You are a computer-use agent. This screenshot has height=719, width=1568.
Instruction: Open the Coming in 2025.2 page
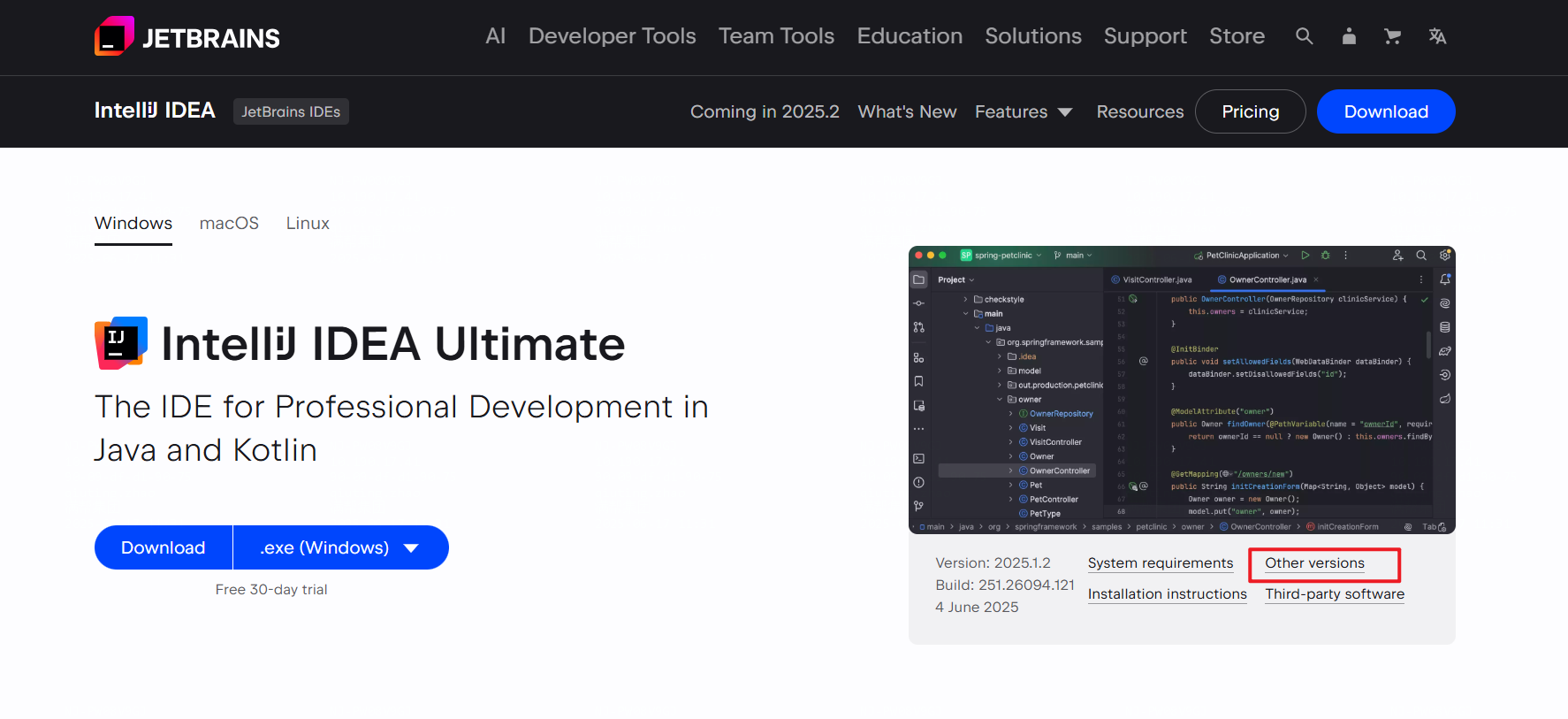click(x=765, y=111)
